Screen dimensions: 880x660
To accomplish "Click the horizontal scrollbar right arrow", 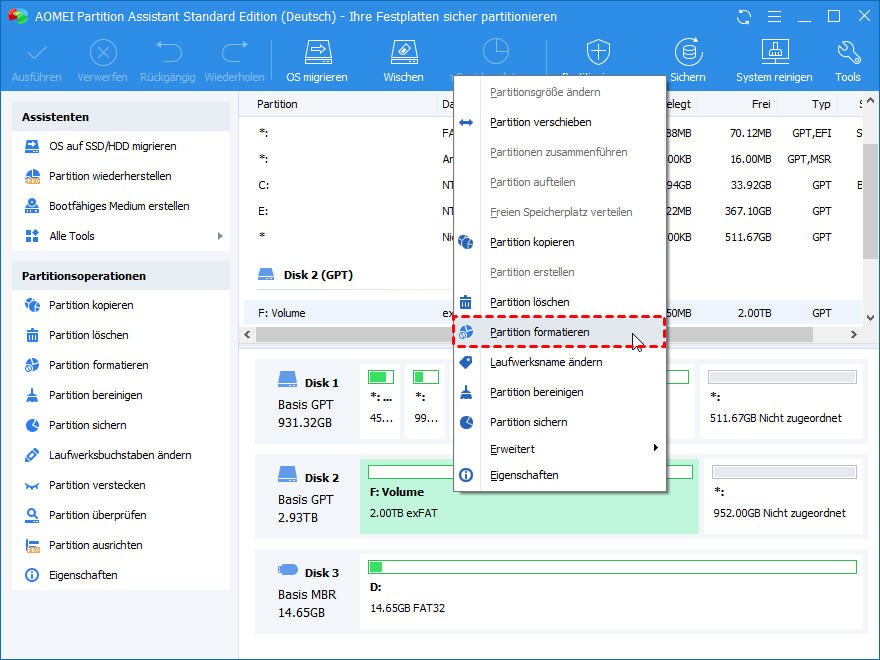I will coord(854,334).
